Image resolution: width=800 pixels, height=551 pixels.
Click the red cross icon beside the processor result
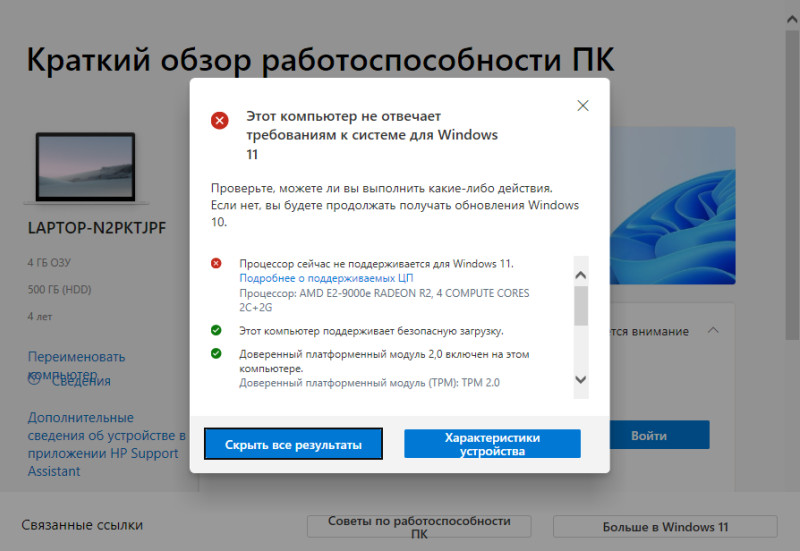point(216,263)
